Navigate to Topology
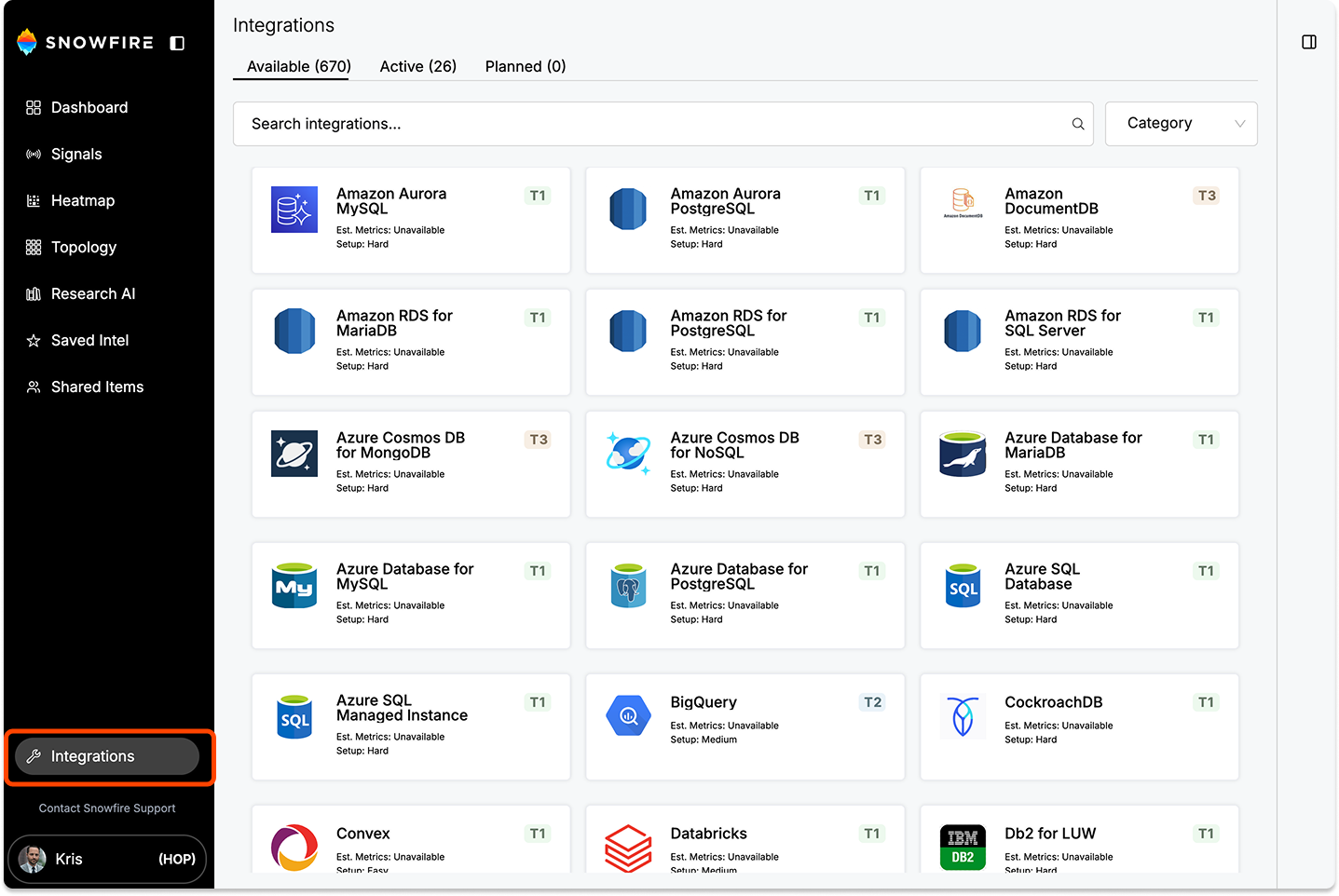Screen dimensions: 1339x896 click(x=84, y=247)
